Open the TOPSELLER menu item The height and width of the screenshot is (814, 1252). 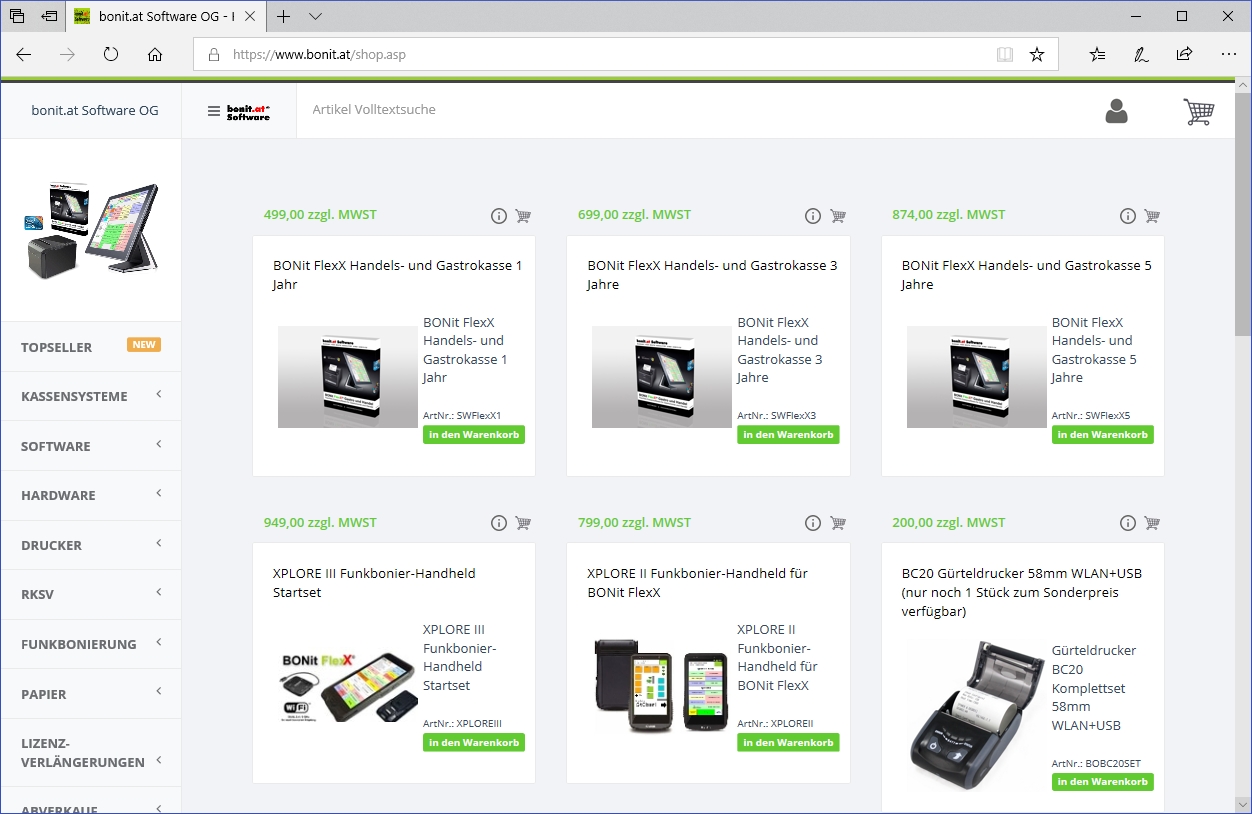click(x=91, y=347)
